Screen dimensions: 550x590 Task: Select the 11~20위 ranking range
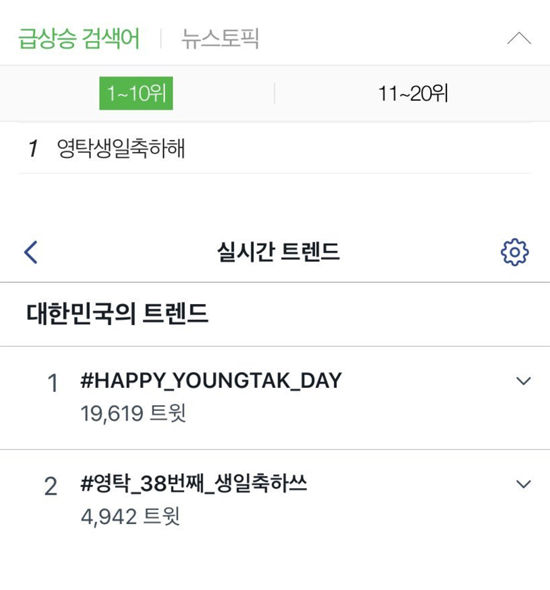point(413,93)
